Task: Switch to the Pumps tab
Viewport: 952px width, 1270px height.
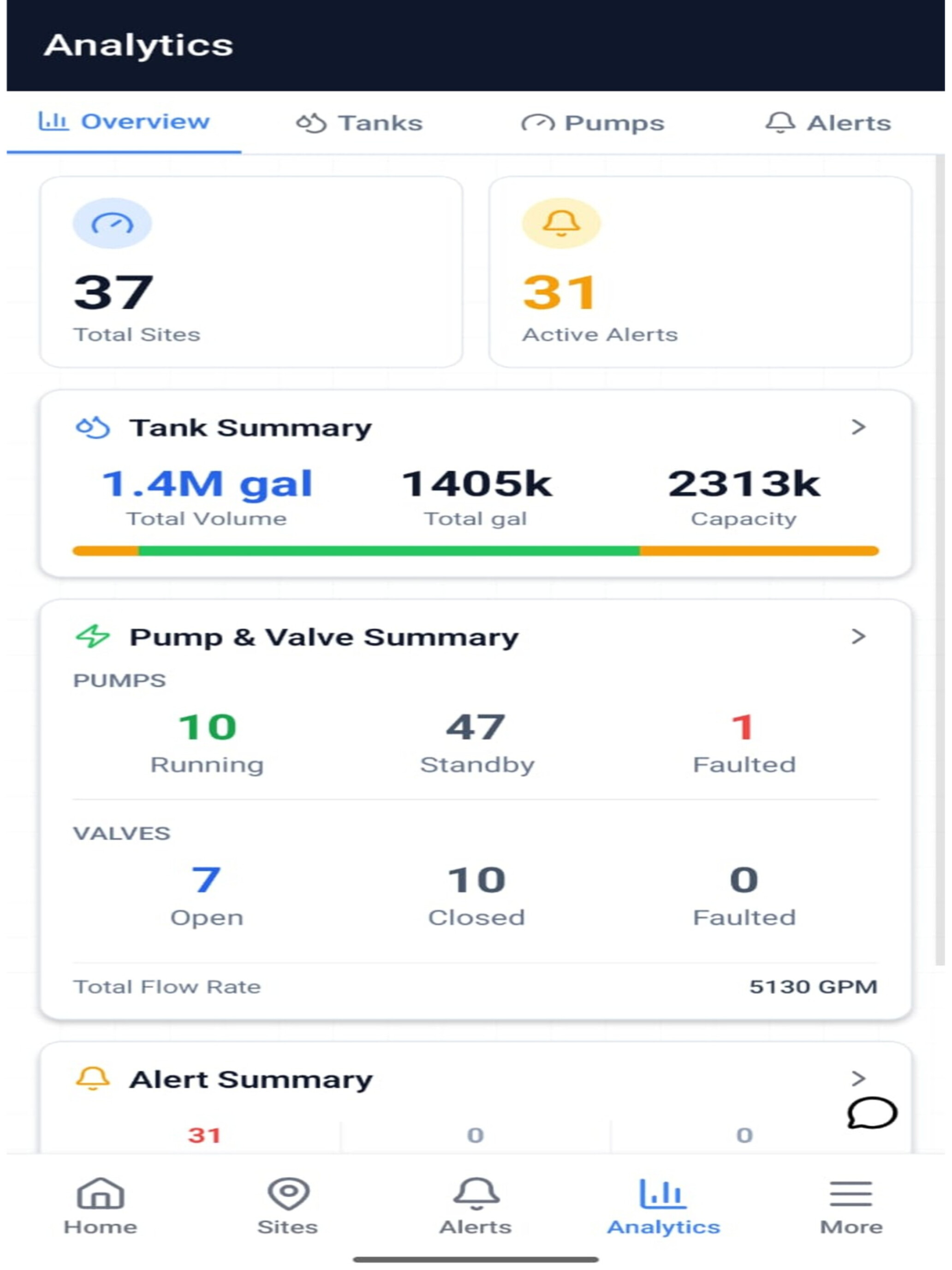Action: pyautogui.click(x=593, y=123)
